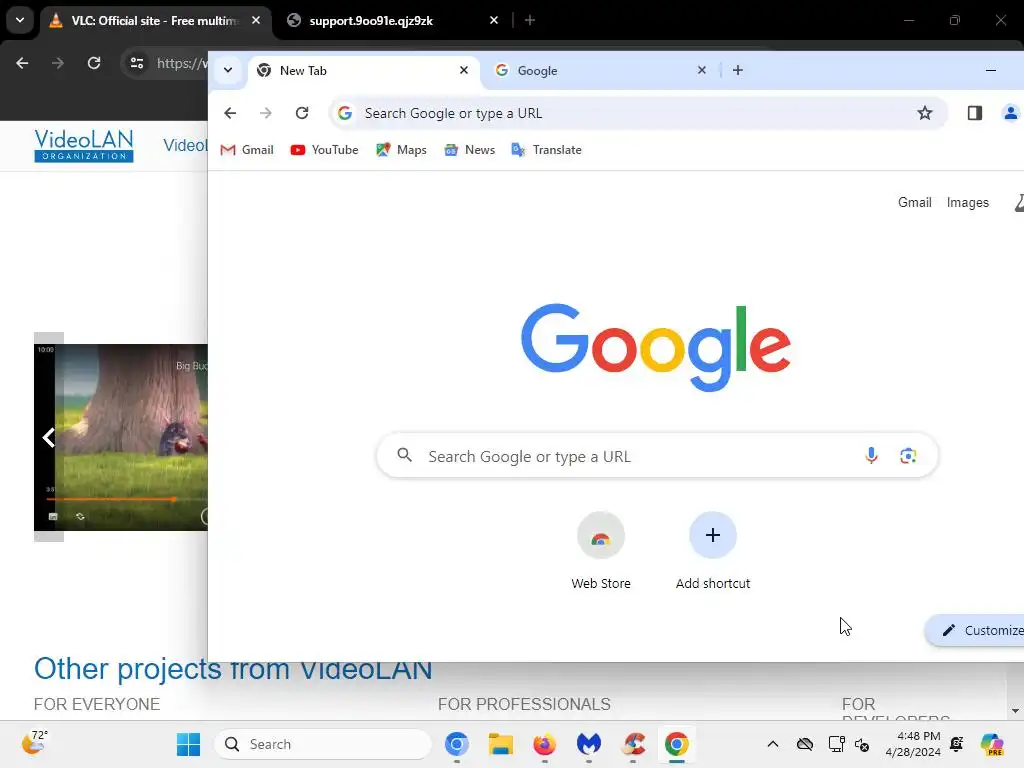Click the magnifier icon in the Google search box

(x=405, y=455)
